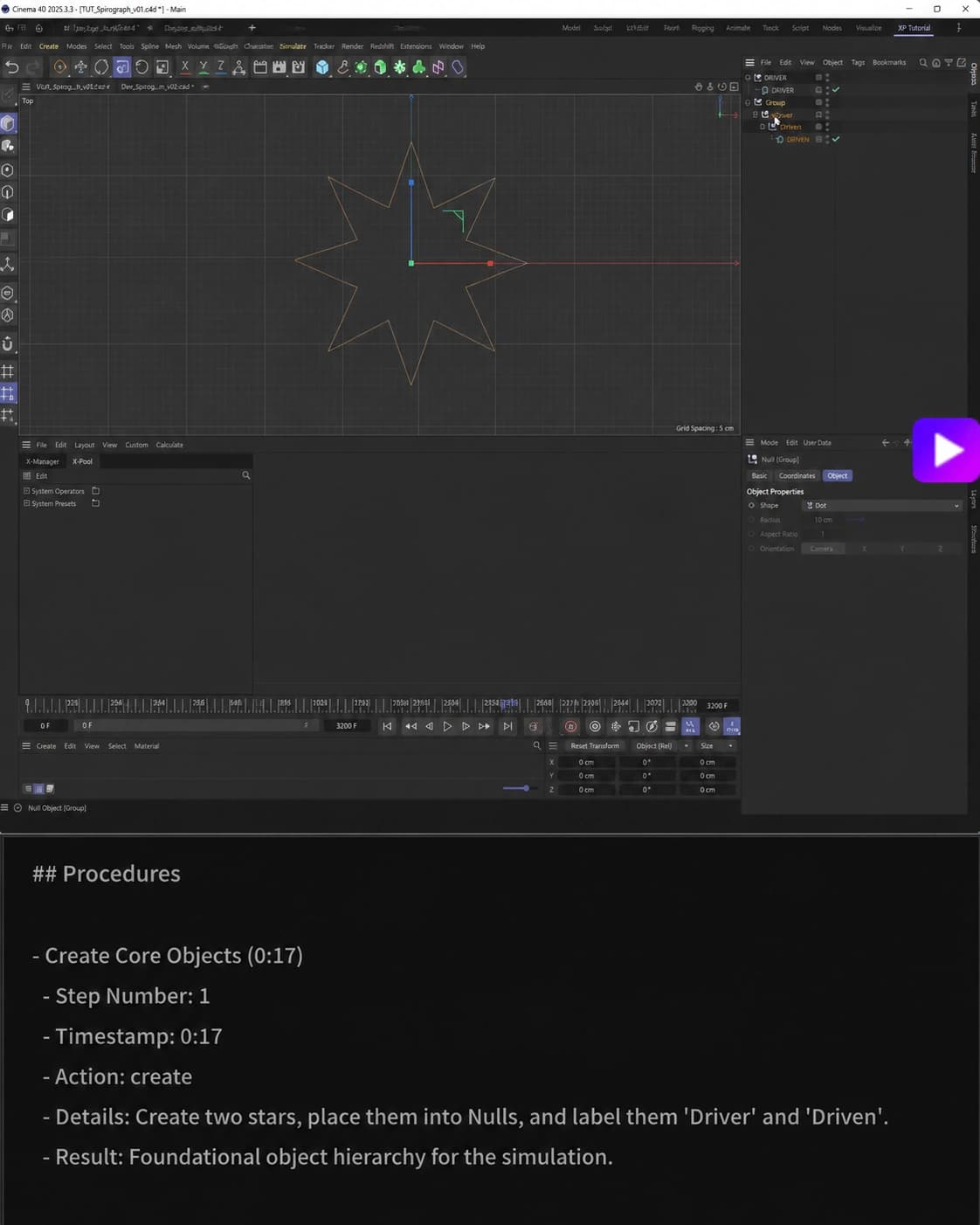This screenshot has width=980, height=1225.
Task: Toggle X axis lock
Action: click(x=185, y=66)
